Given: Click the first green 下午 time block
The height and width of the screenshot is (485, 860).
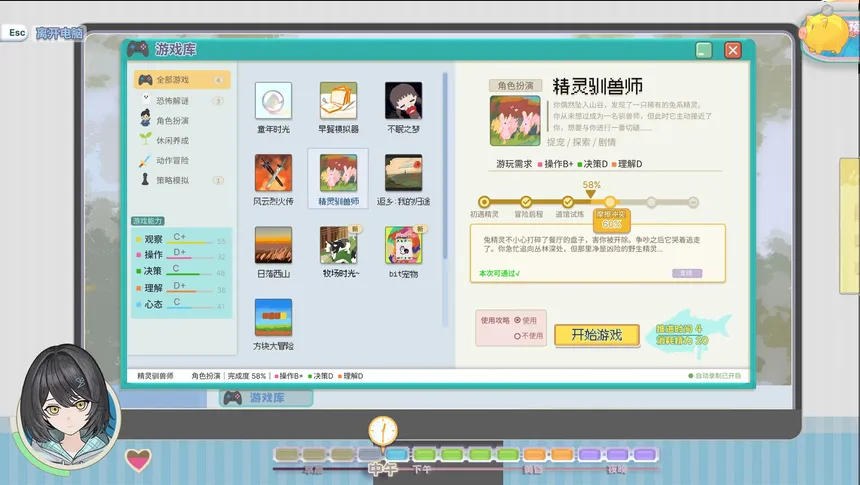Looking at the screenshot, I should [425, 454].
